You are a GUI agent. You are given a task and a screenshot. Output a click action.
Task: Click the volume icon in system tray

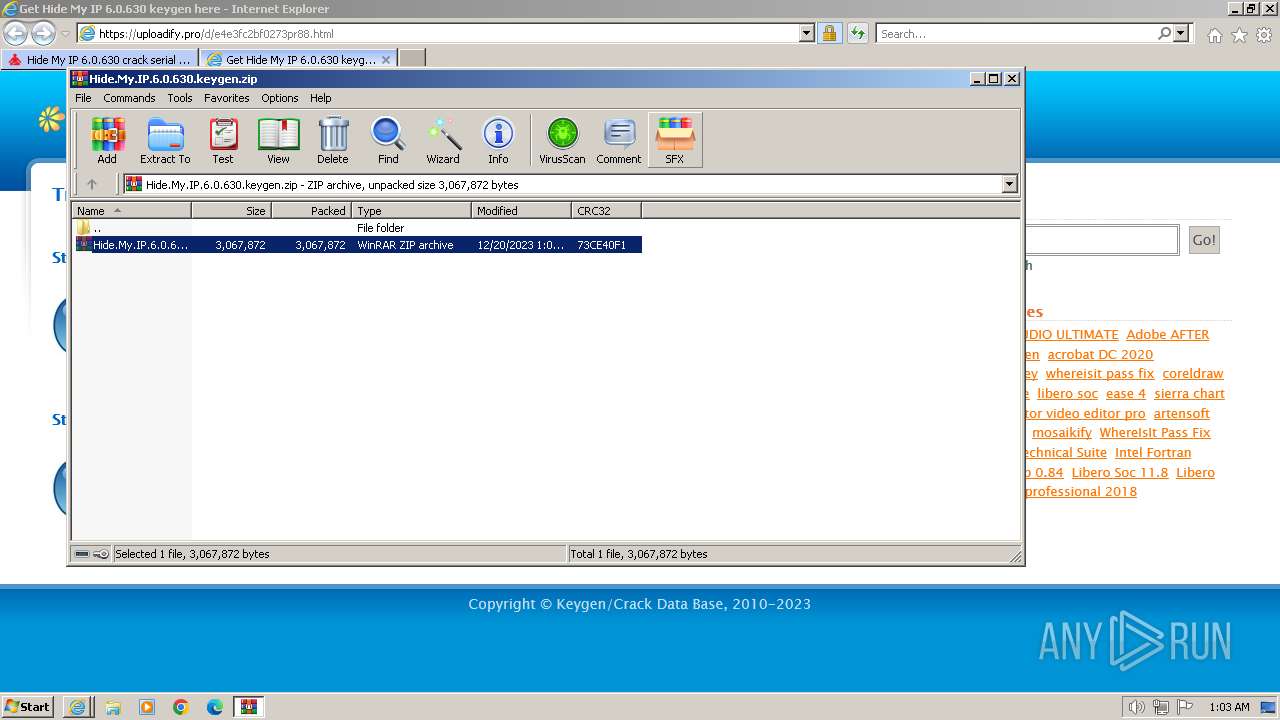pos(1136,707)
